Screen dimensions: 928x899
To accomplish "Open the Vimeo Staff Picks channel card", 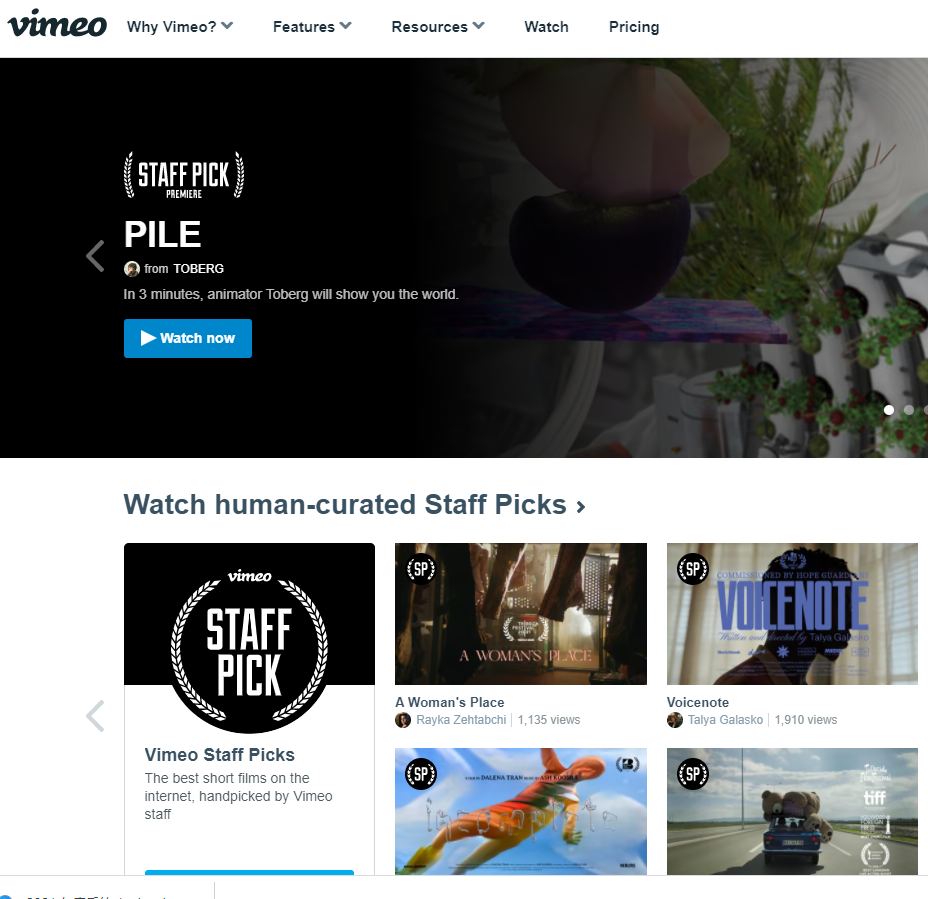I will pyautogui.click(x=249, y=708).
